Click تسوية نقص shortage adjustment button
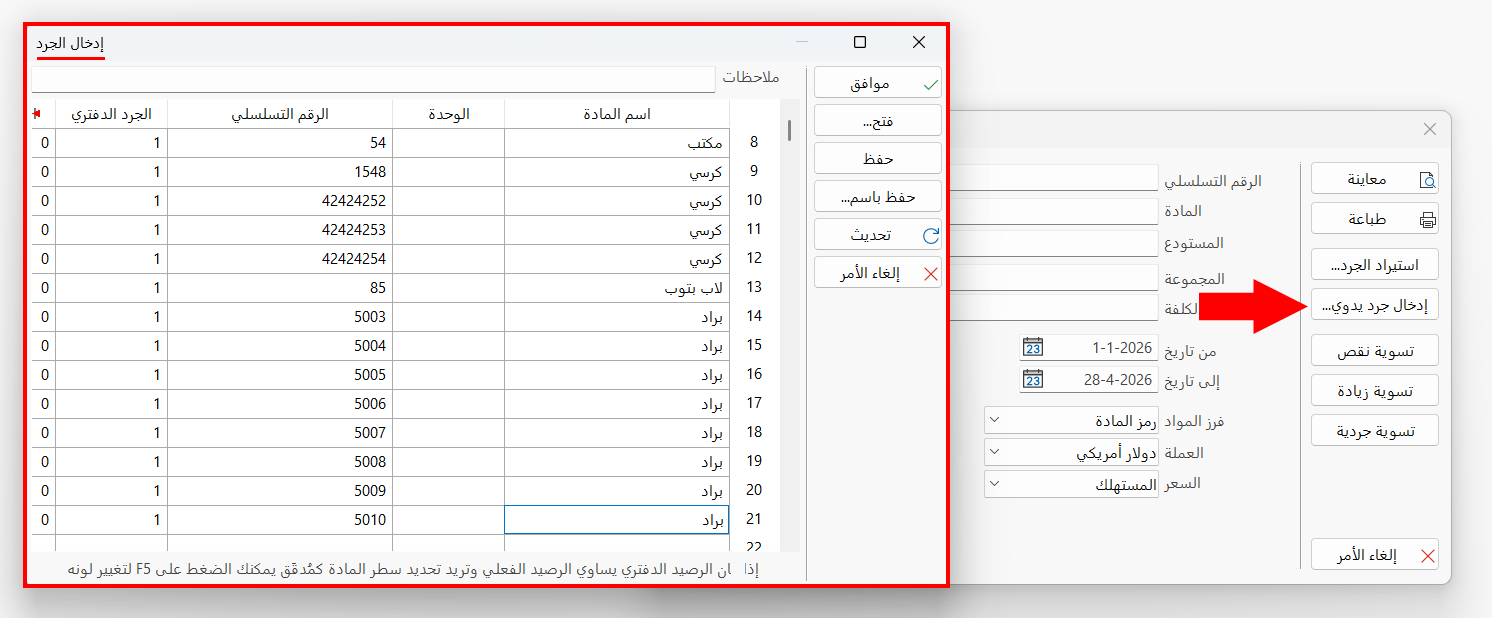Viewport: 1492px width, 618px height. coord(1375,350)
